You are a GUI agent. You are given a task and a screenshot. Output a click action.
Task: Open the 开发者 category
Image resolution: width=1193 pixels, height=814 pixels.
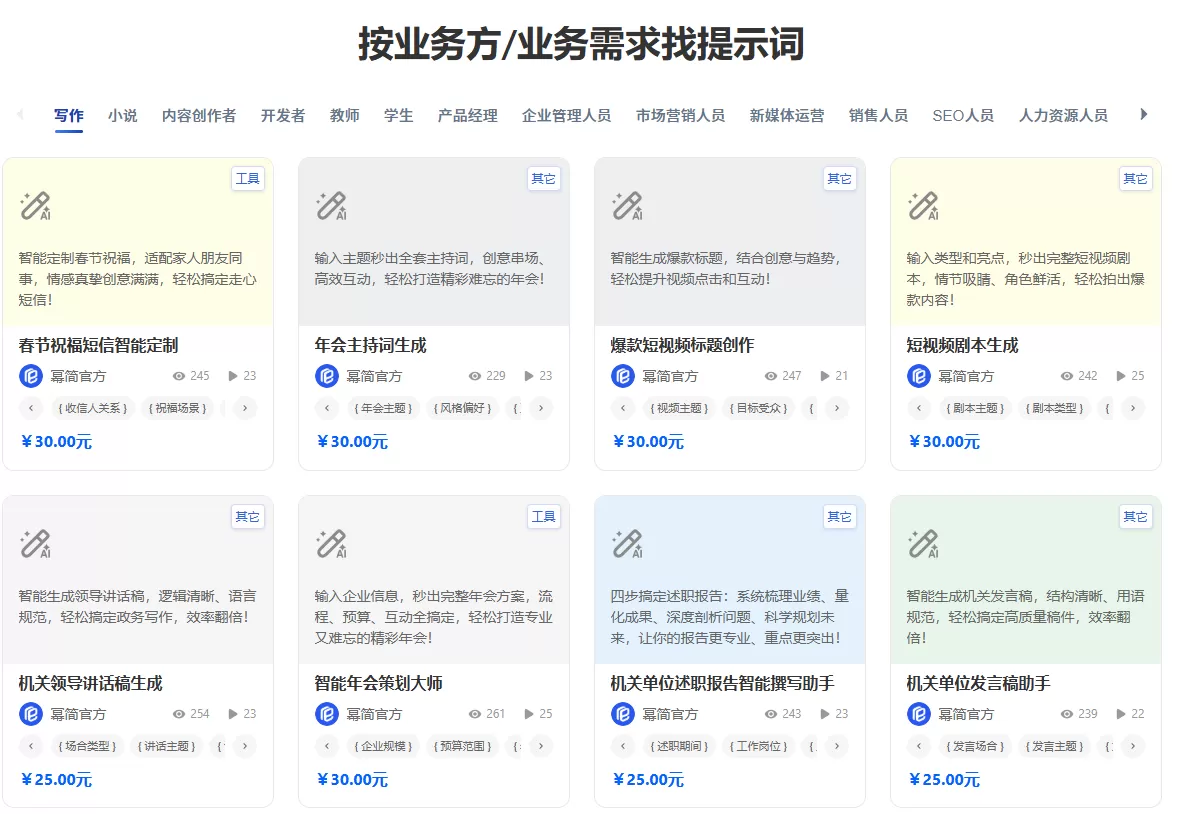[281, 115]
